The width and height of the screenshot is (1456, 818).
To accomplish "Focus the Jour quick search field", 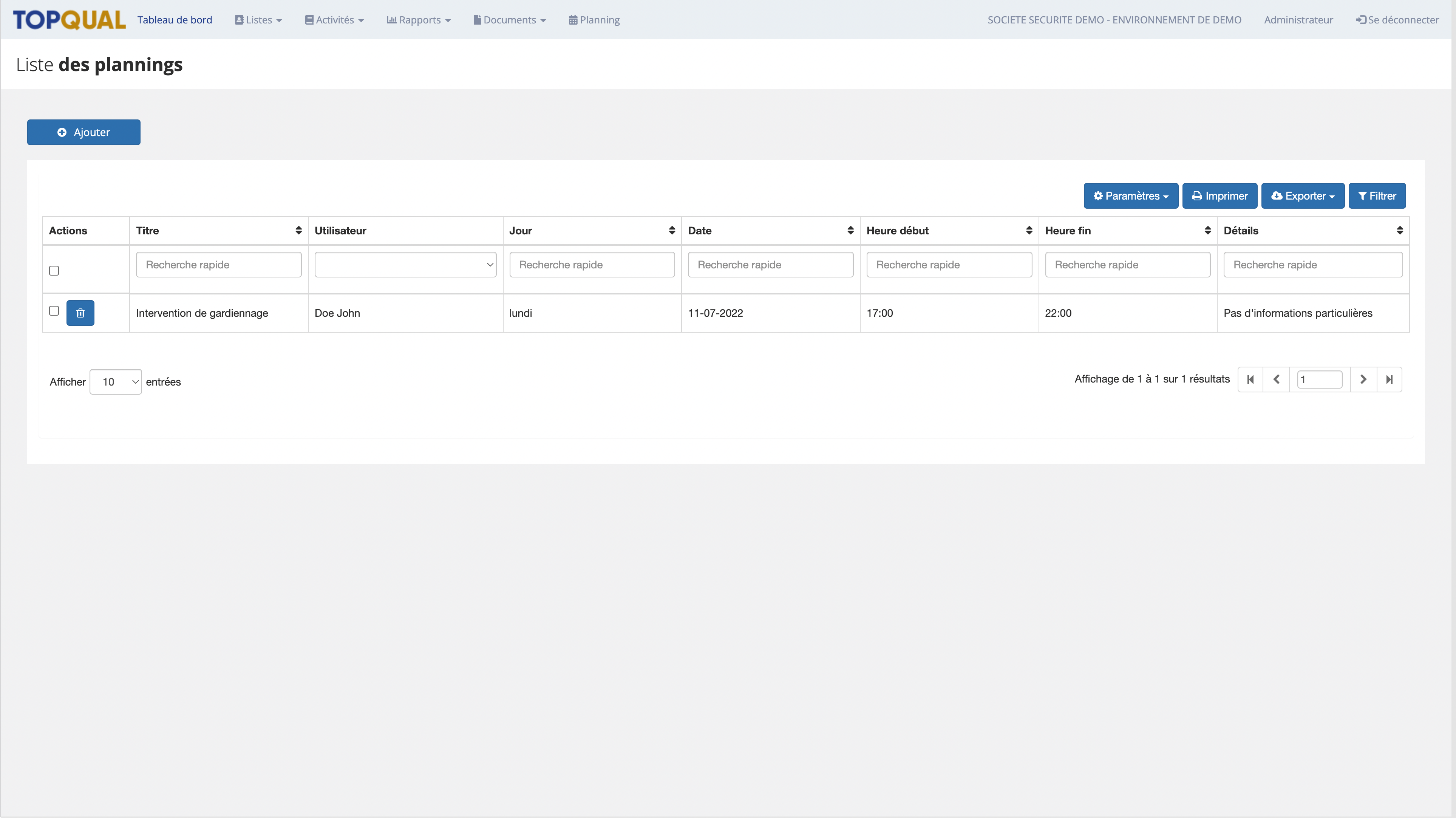I will point(592,265).
